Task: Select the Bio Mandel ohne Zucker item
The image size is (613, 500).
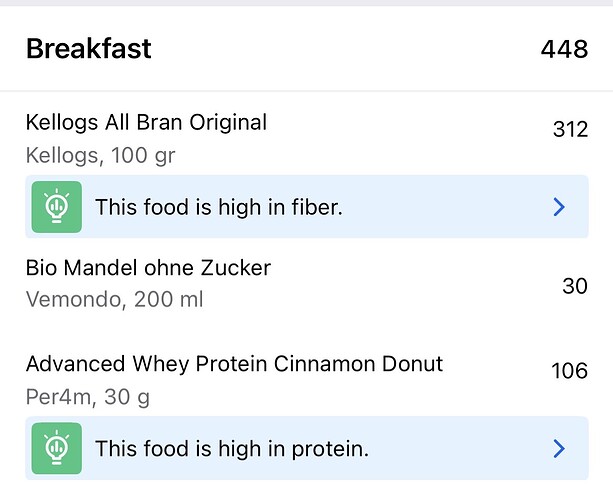Action: tap(148, 268)
